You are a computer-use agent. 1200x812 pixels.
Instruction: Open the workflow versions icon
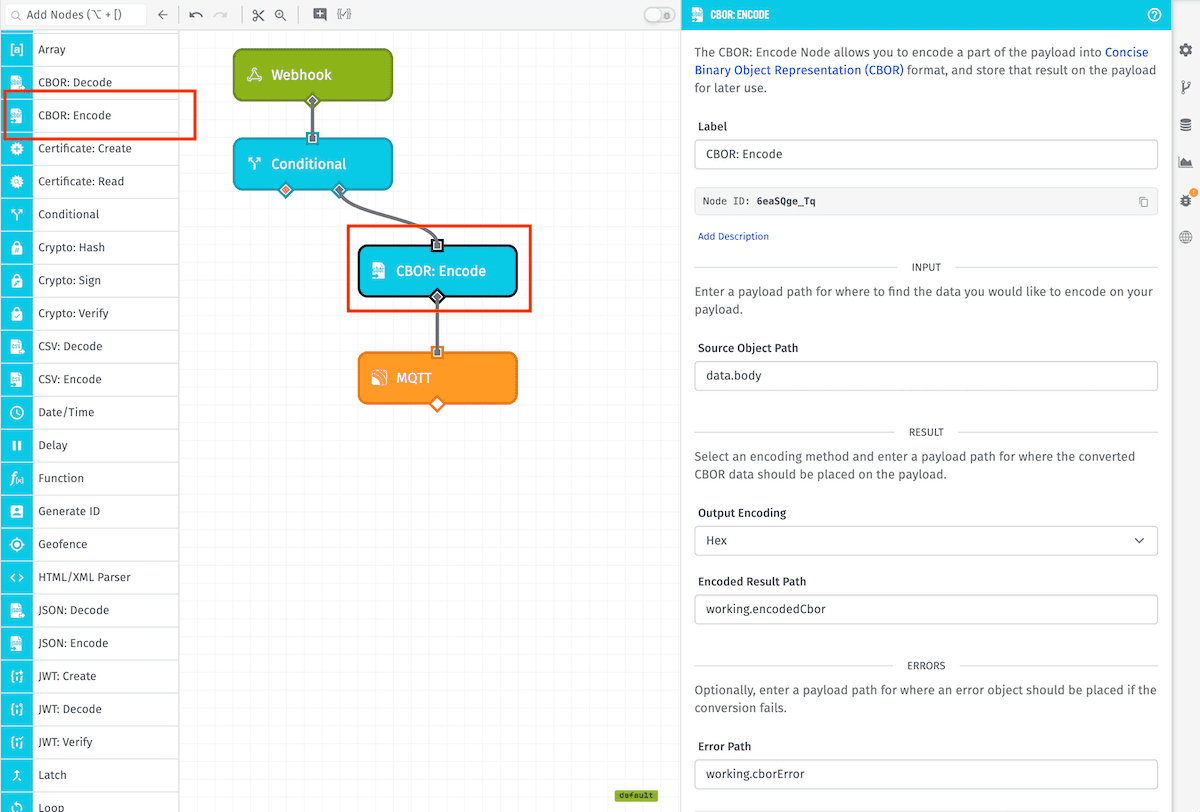(x=1185, y=87)
